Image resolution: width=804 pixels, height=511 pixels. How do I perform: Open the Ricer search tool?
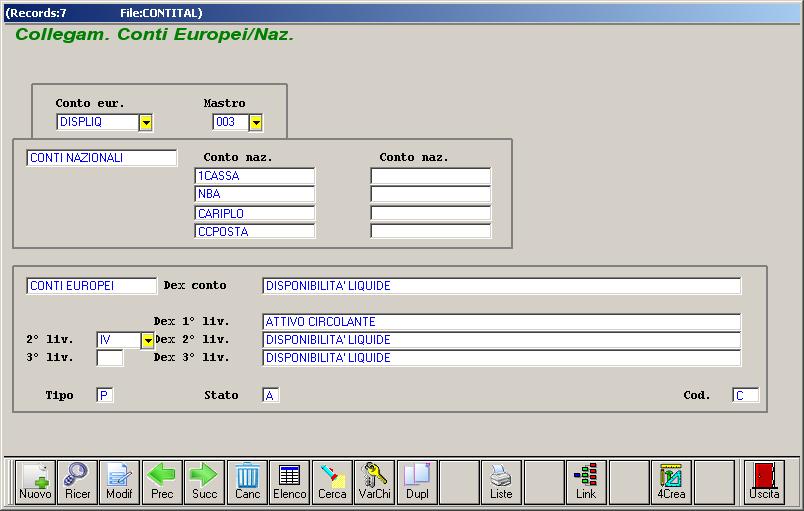pyautogui.click(x=77, y=482)
